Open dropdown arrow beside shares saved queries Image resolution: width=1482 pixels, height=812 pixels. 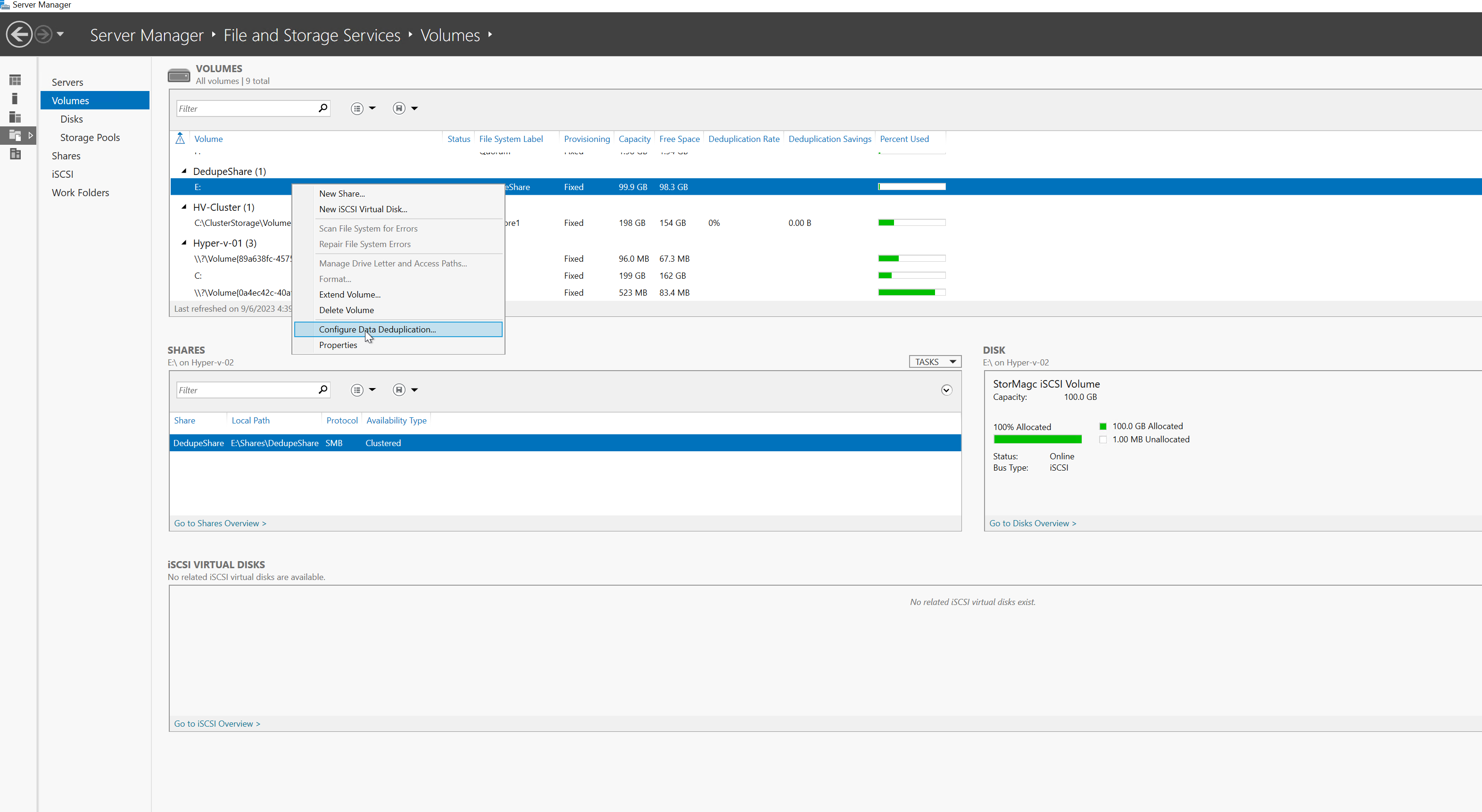(414, 389)
